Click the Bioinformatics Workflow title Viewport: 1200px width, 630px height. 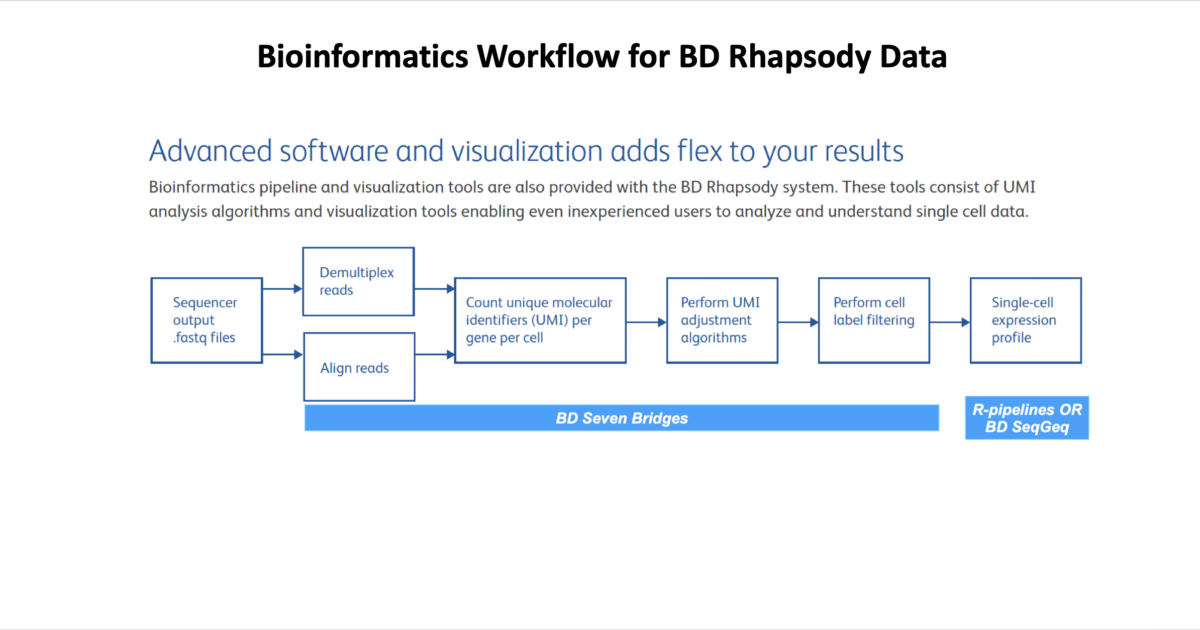(601, 57)
